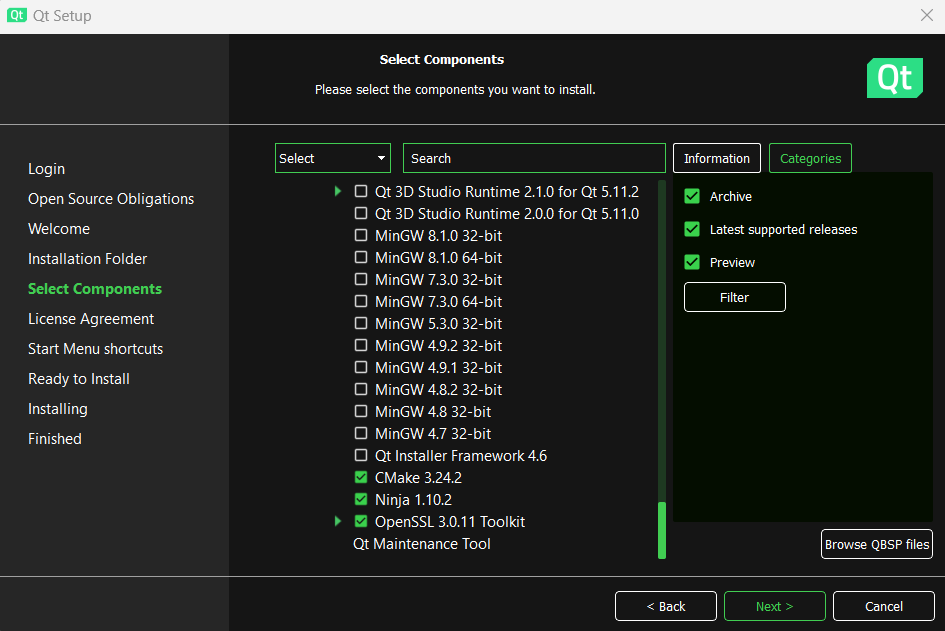Disable the Preview category checkbox
945x631 pixels.
tap(692, 263)
